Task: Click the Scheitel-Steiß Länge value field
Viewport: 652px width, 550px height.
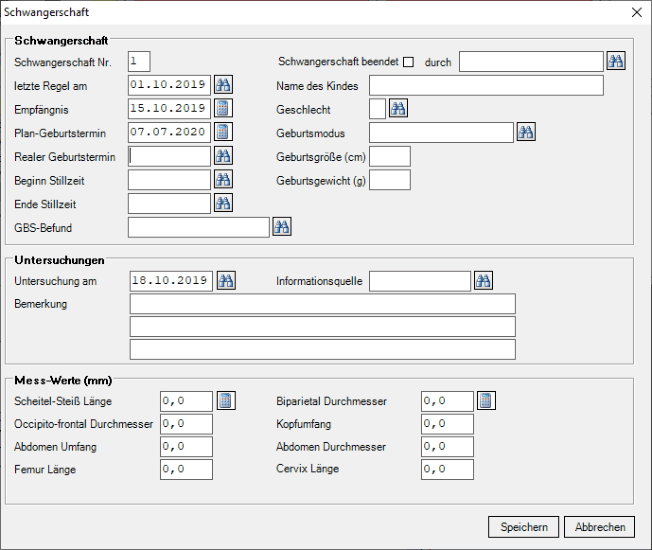Action: click(x=186, y=401)
